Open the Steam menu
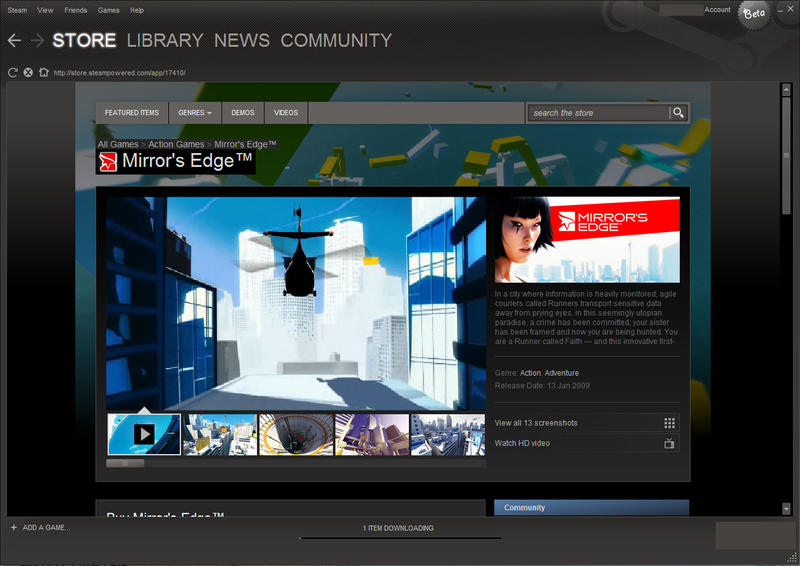The height and width of the screenshot is (566, 800). click(17, 10)
